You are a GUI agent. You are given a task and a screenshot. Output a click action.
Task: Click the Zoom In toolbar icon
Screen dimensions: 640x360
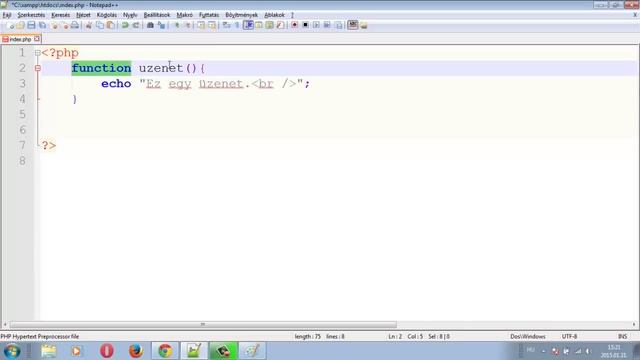pos(177,25)
